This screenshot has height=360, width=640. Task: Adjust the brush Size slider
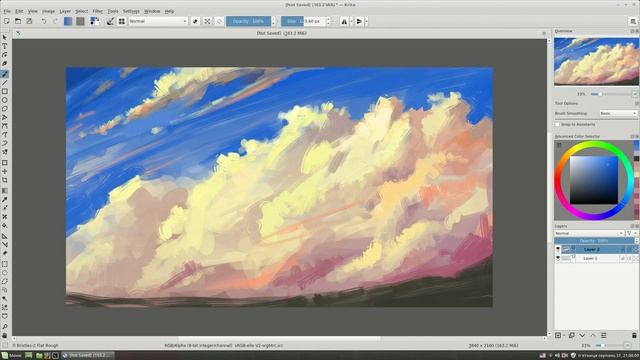point(303,21)
